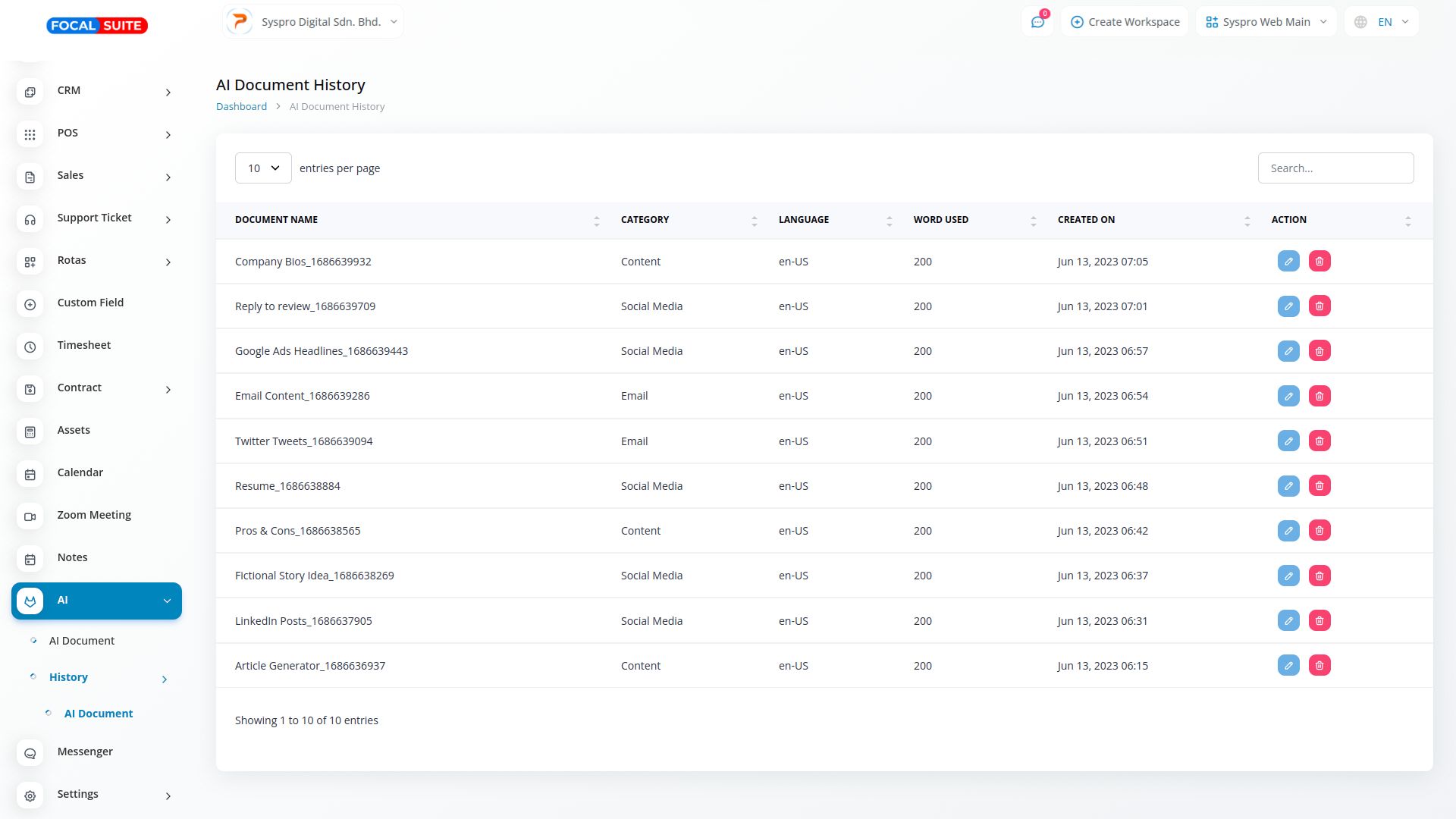Viewport: 1456px width, 819px height.
Task: Click the Create Workspace button
Action: 1125,22
